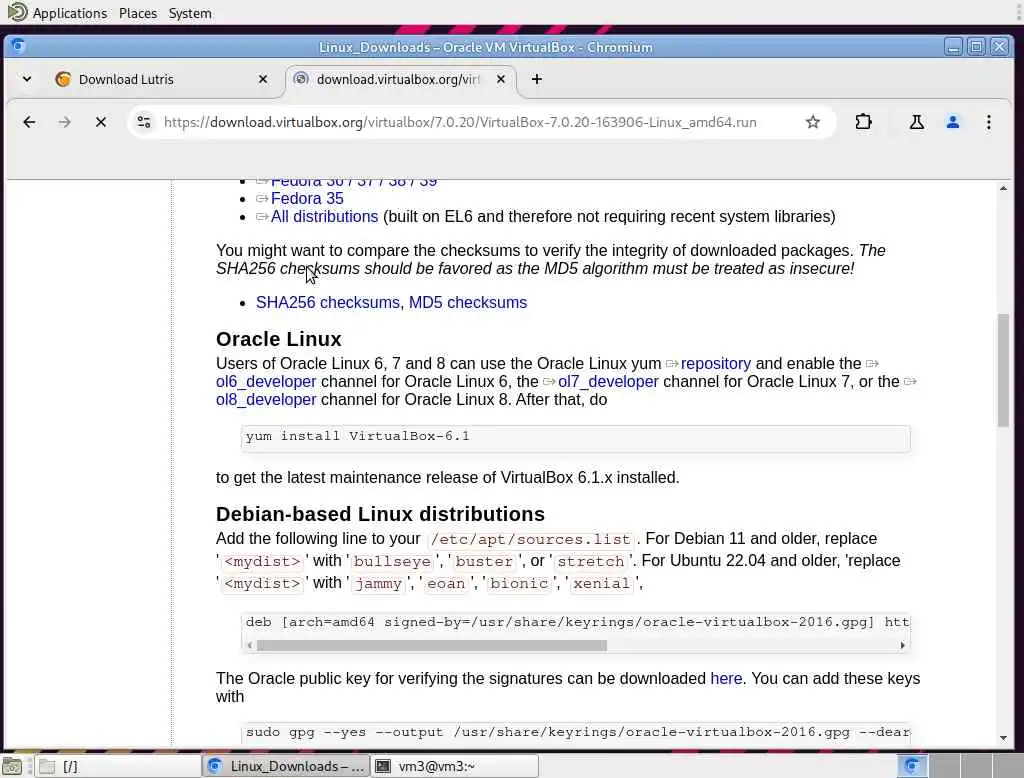This screenshot has height=778, width=1024.
Task: Open the Extensions puzzle icon
Action: (x=863, y=122)
